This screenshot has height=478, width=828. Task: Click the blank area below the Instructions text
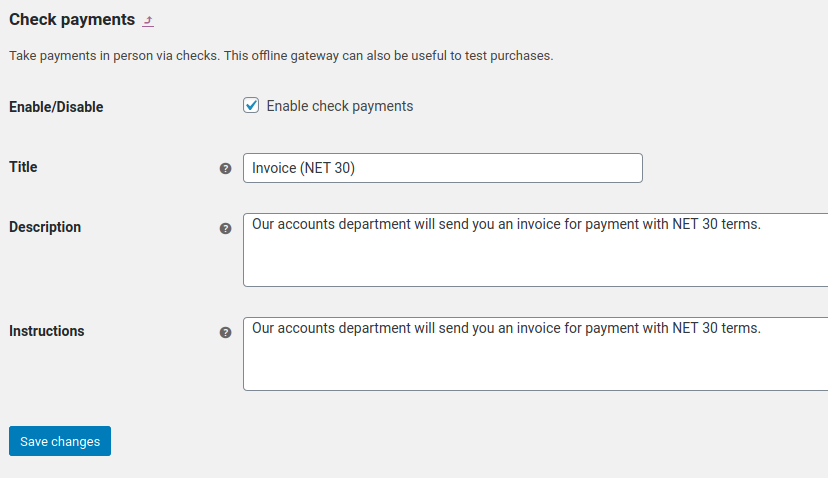[535, 365]
